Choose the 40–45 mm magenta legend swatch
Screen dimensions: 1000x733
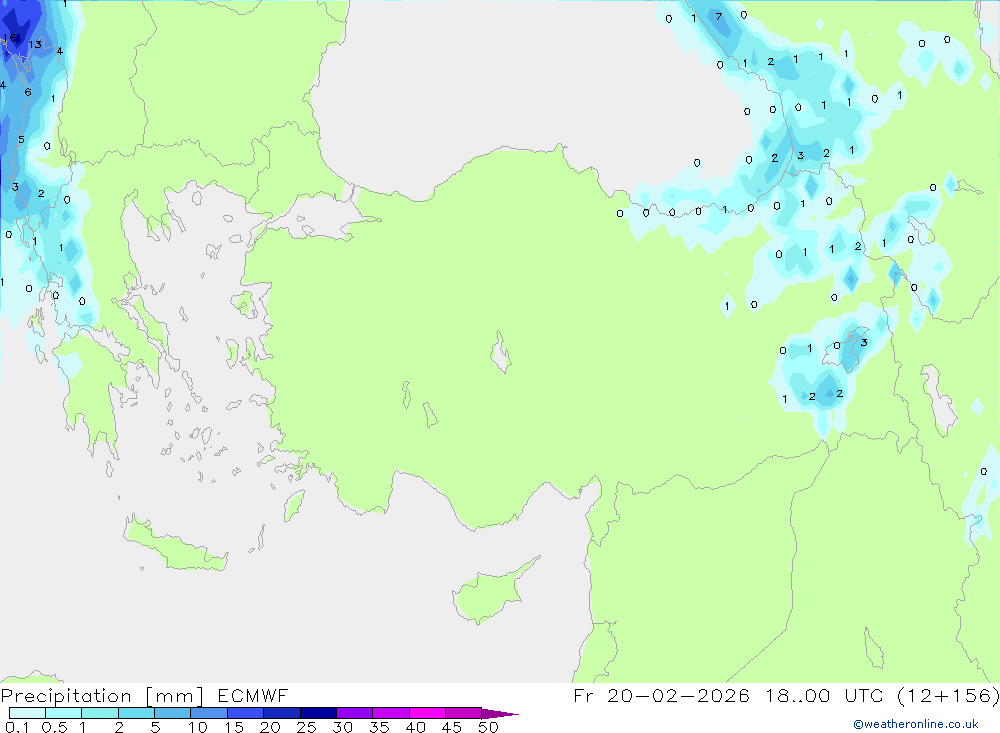coord(427,713)
